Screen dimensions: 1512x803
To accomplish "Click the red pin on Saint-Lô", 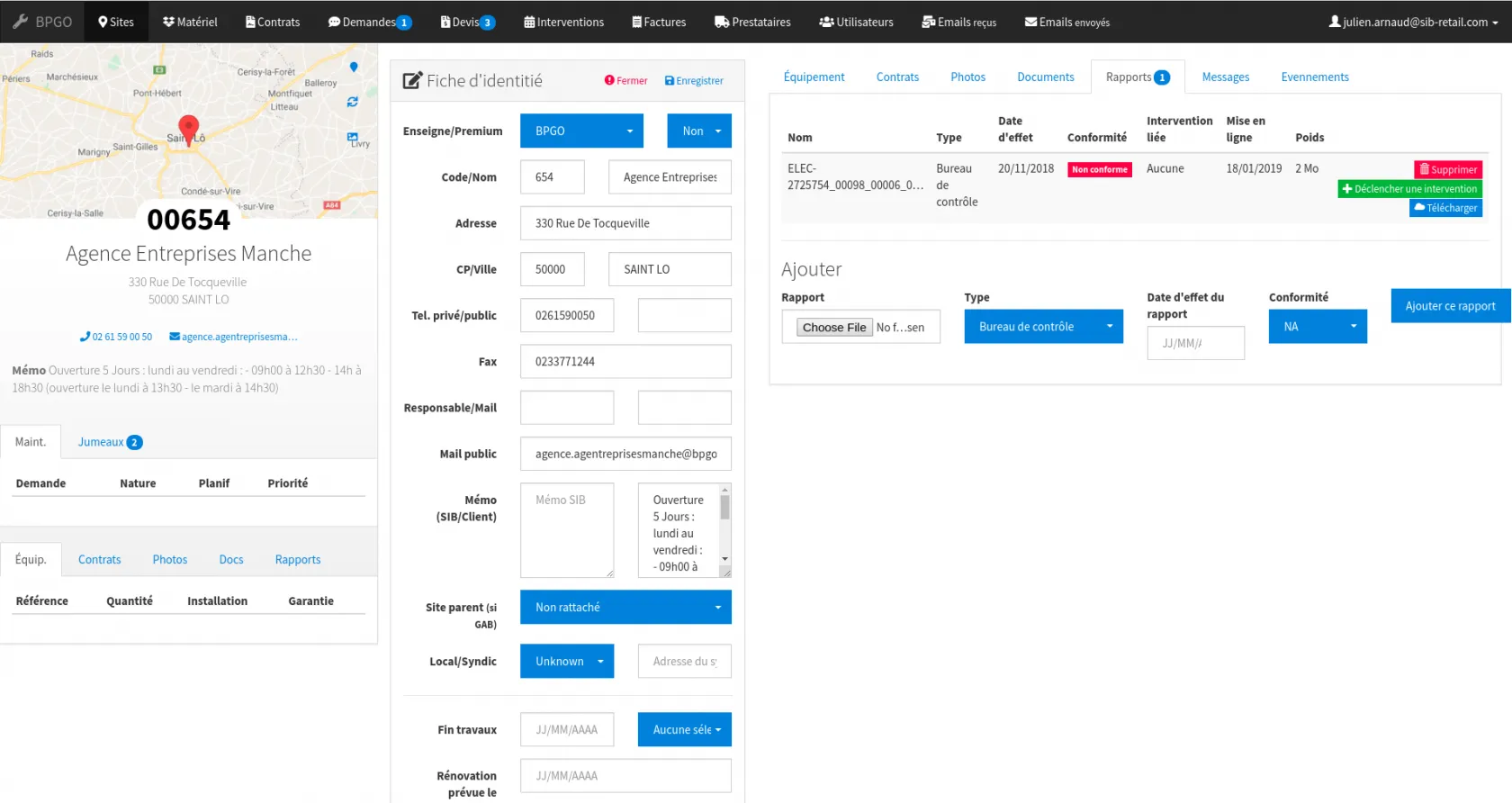I will pos(188,128).
